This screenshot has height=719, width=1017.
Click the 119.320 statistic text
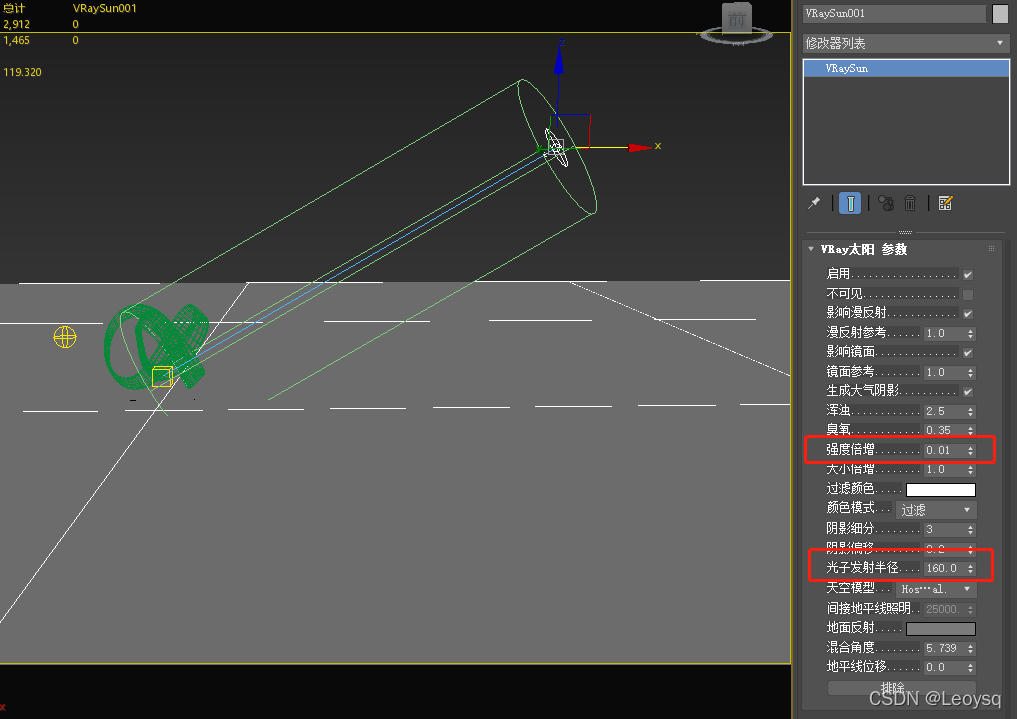pos(22,72)
